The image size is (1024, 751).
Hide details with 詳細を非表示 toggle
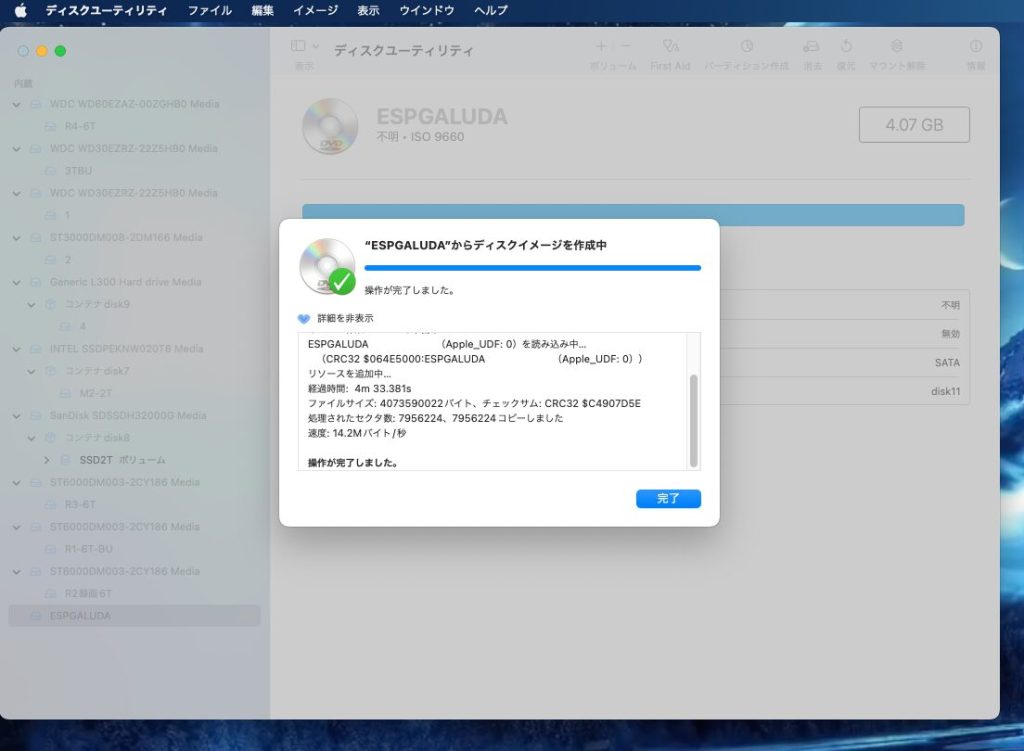coord(305,318)
